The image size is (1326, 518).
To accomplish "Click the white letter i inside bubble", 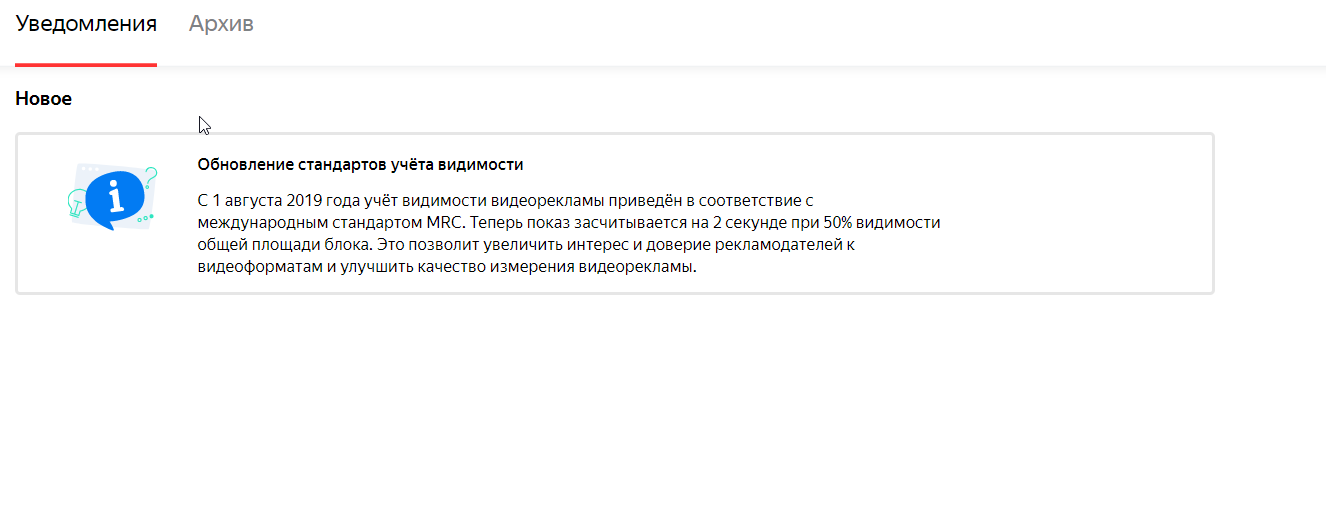I will pos(117,196).
